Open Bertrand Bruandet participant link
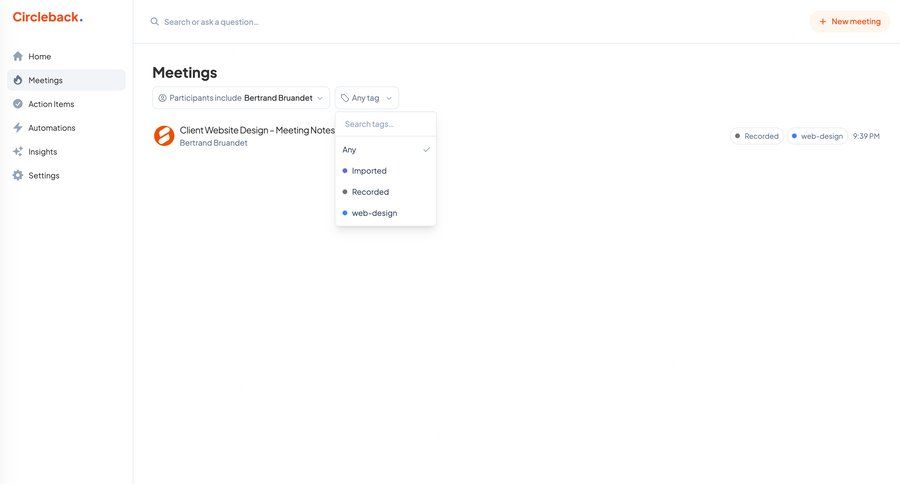The height and width of the screenshot is (484, 900). tap(213, 143)
